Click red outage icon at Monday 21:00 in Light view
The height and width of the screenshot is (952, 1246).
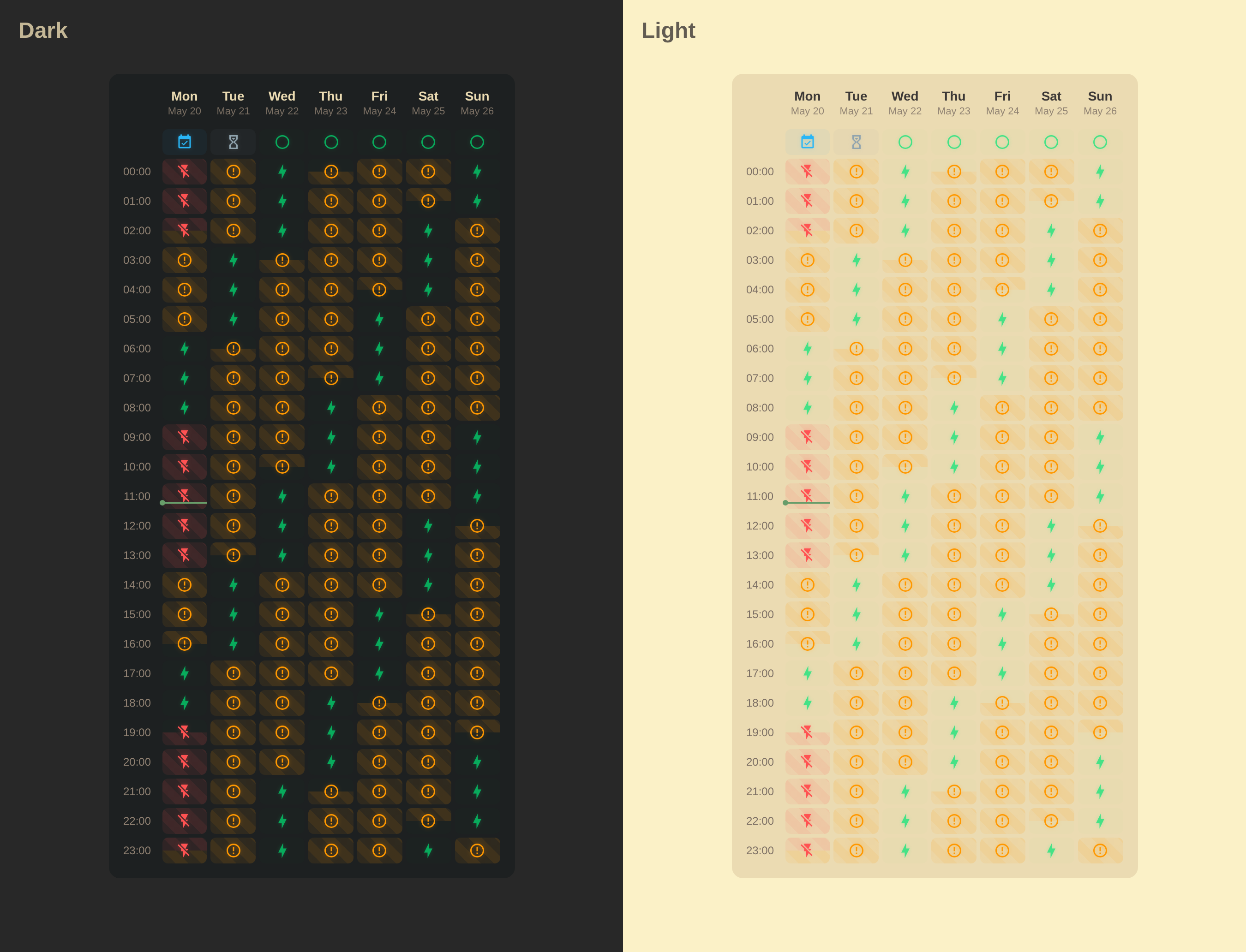coord(808,791)
